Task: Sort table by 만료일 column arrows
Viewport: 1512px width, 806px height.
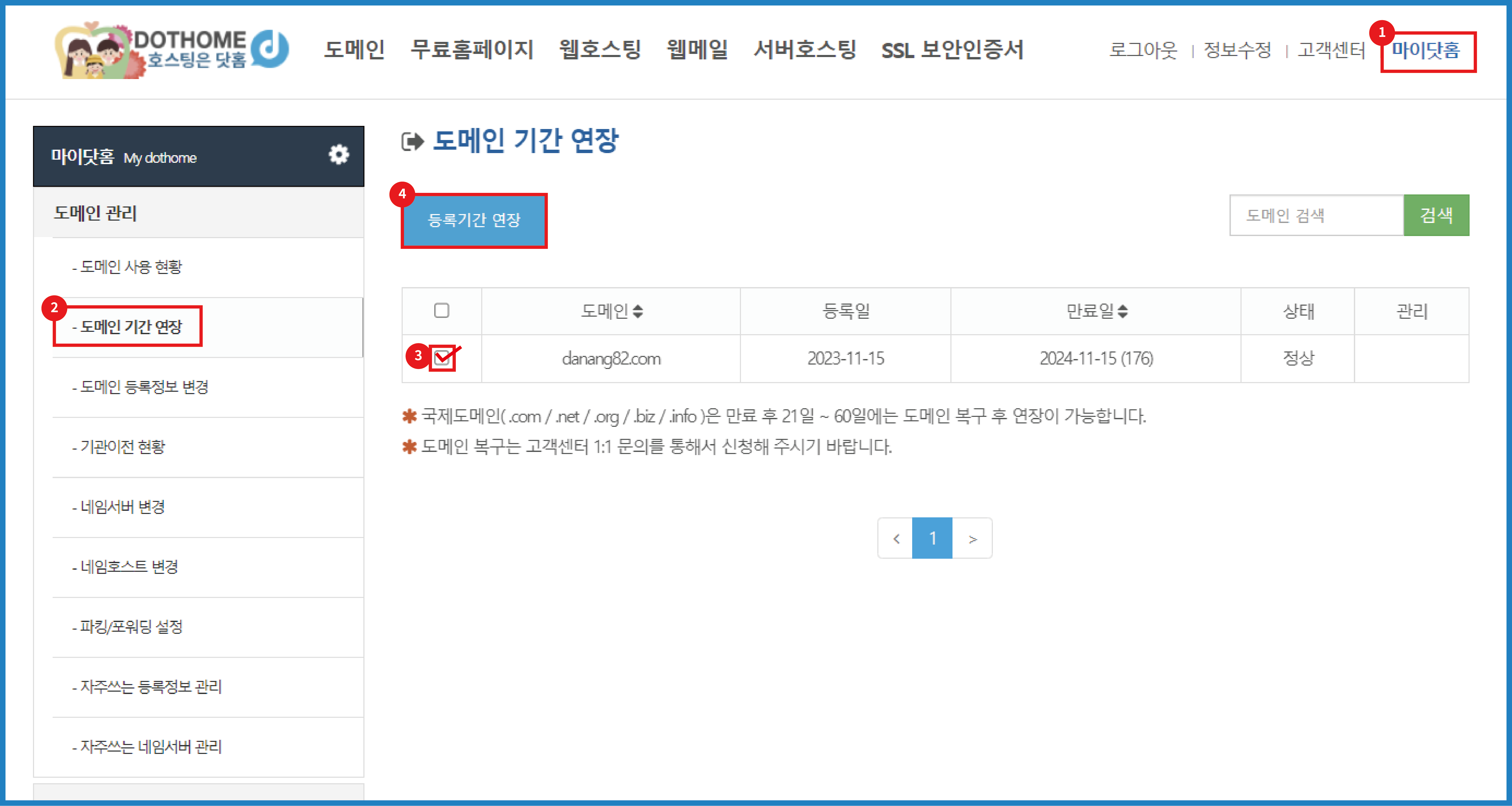Action: (1123, 311)
